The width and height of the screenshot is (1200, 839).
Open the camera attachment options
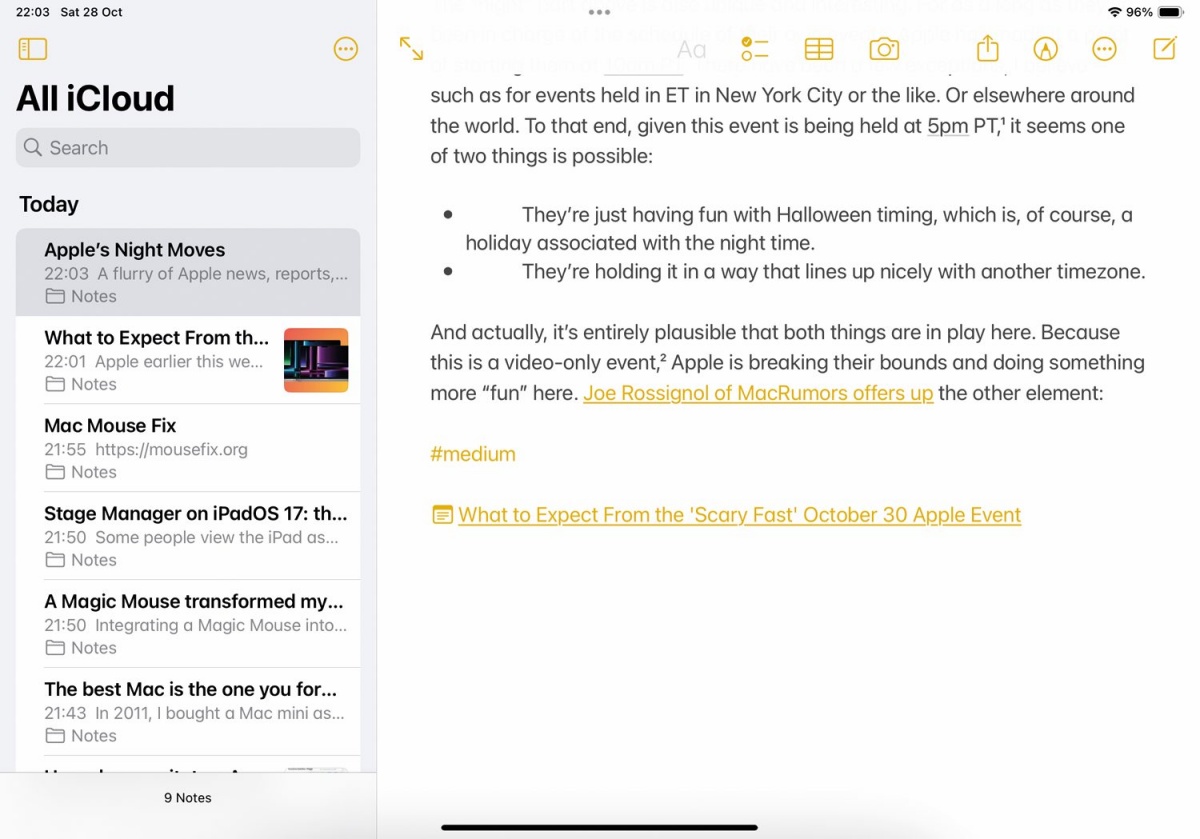tap(884, 49)
